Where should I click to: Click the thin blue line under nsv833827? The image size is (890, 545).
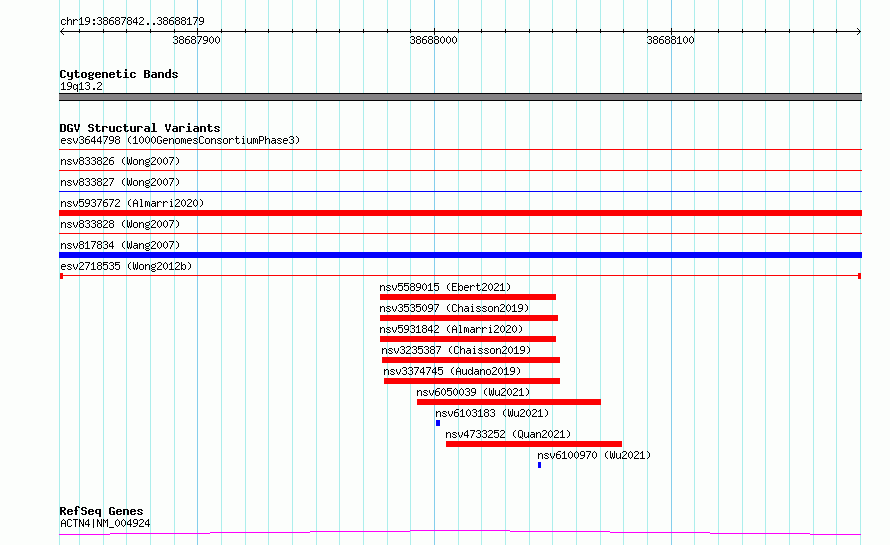[460, 192]
